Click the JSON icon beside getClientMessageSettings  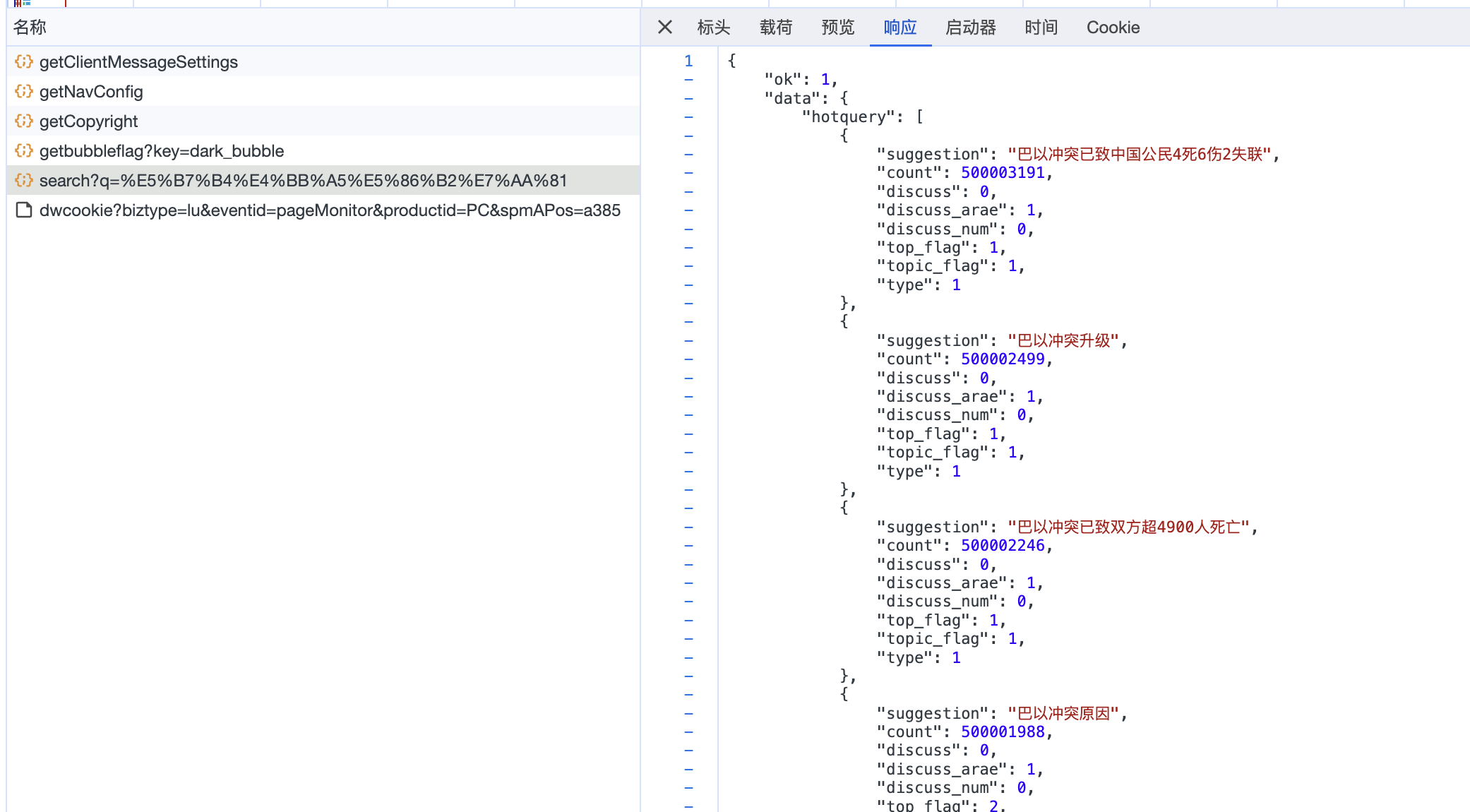tap(23, 62)
